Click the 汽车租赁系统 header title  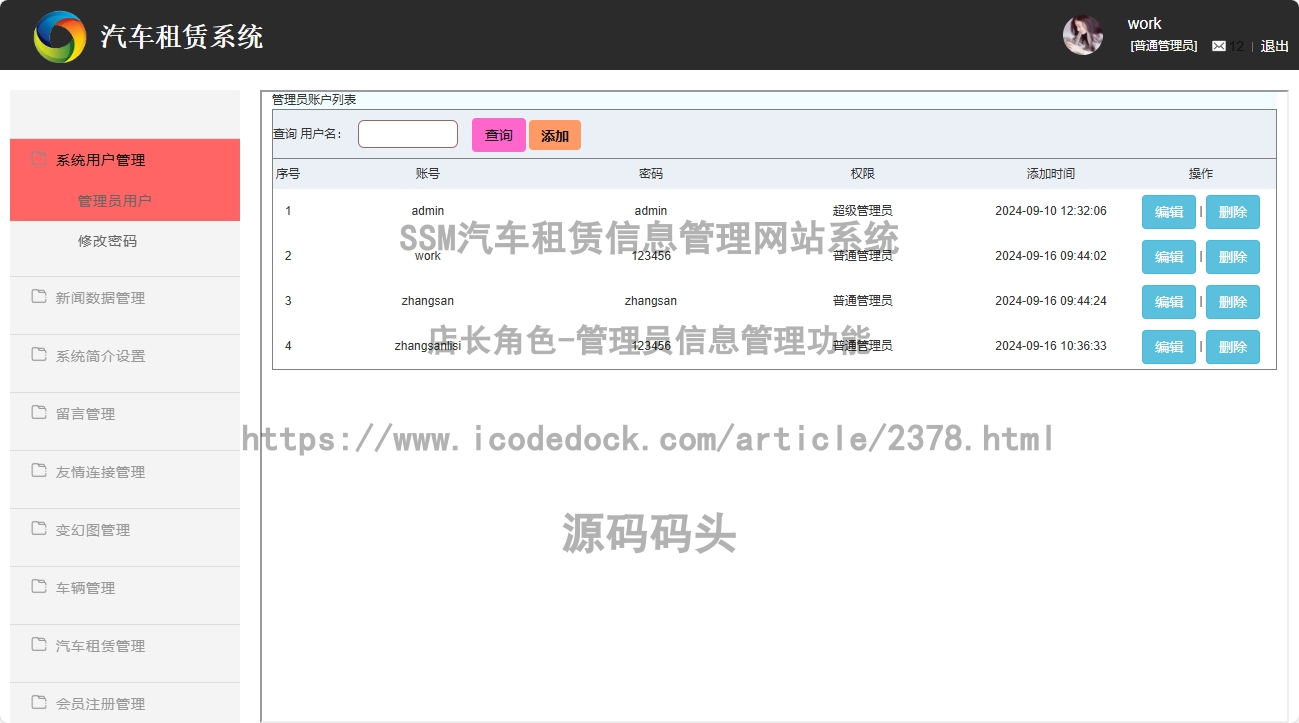(x=182, y=37)
